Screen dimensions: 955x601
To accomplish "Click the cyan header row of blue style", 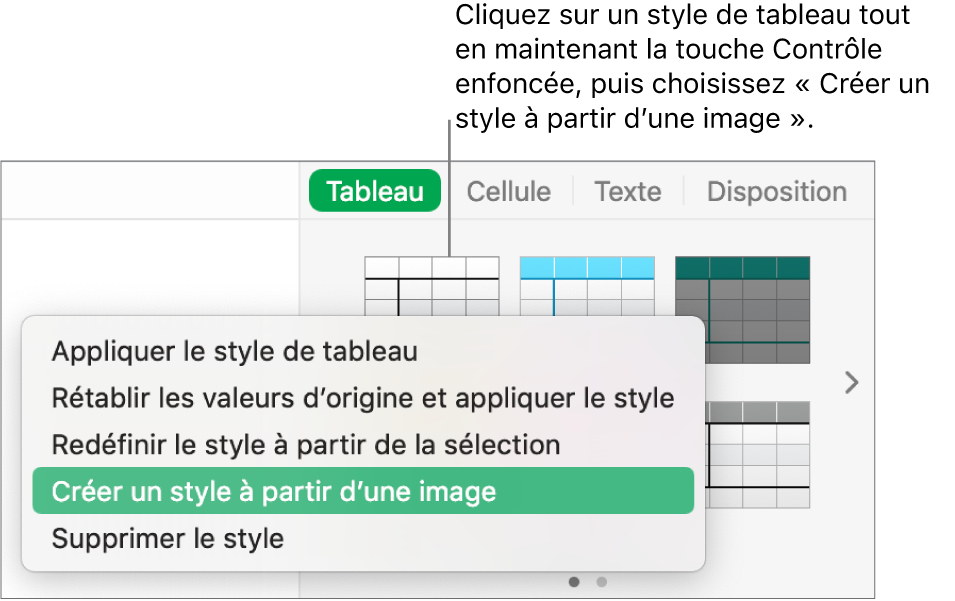I will 587,267.
